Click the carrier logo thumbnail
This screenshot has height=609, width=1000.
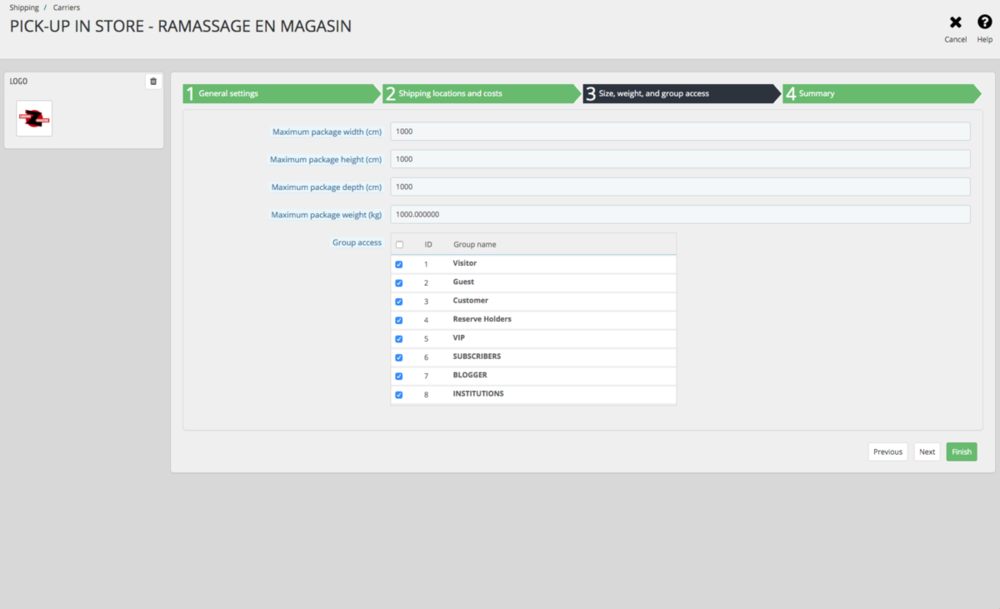(x=34, y=118)
